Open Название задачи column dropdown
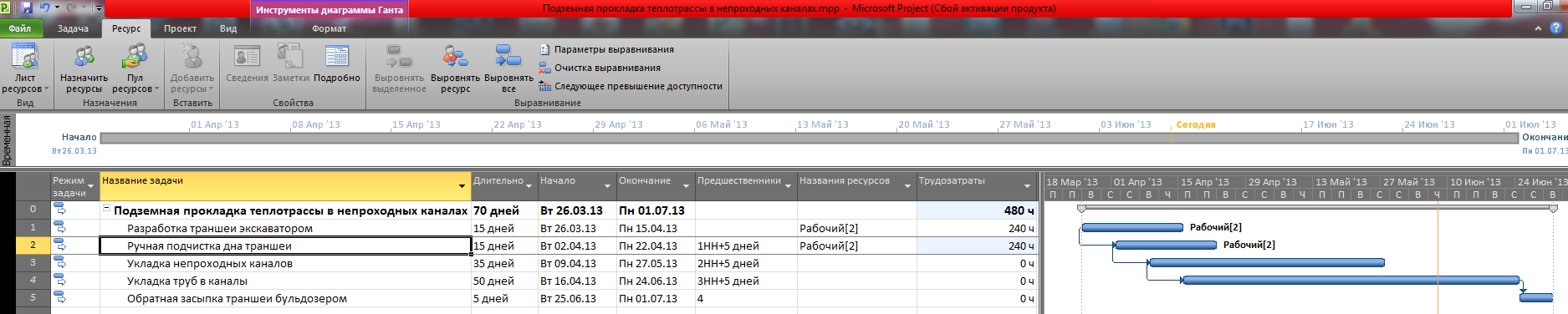This screenshot has height=314, width=1568. (462, 185)
